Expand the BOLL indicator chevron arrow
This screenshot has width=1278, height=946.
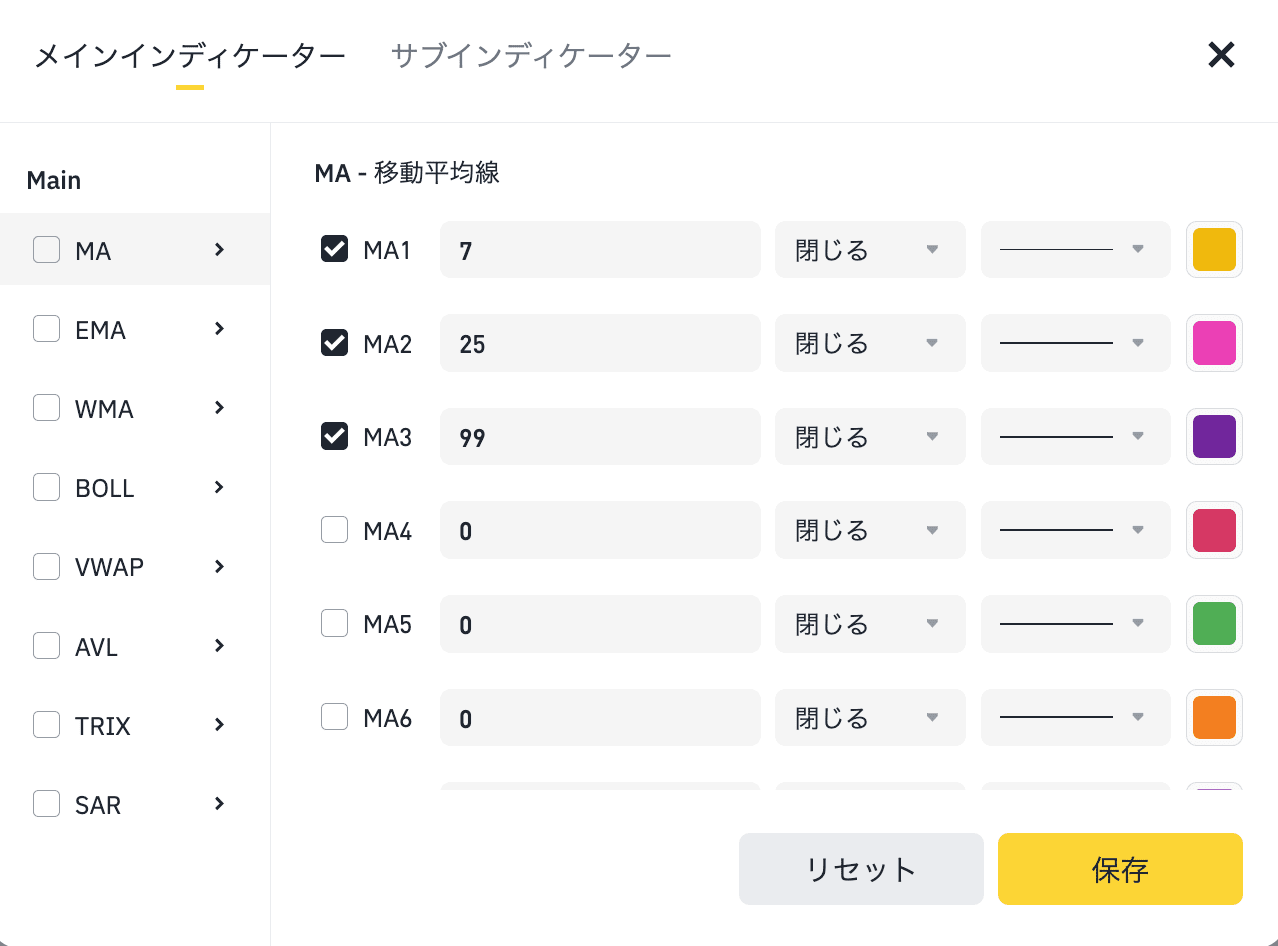(x=220, y=487)
